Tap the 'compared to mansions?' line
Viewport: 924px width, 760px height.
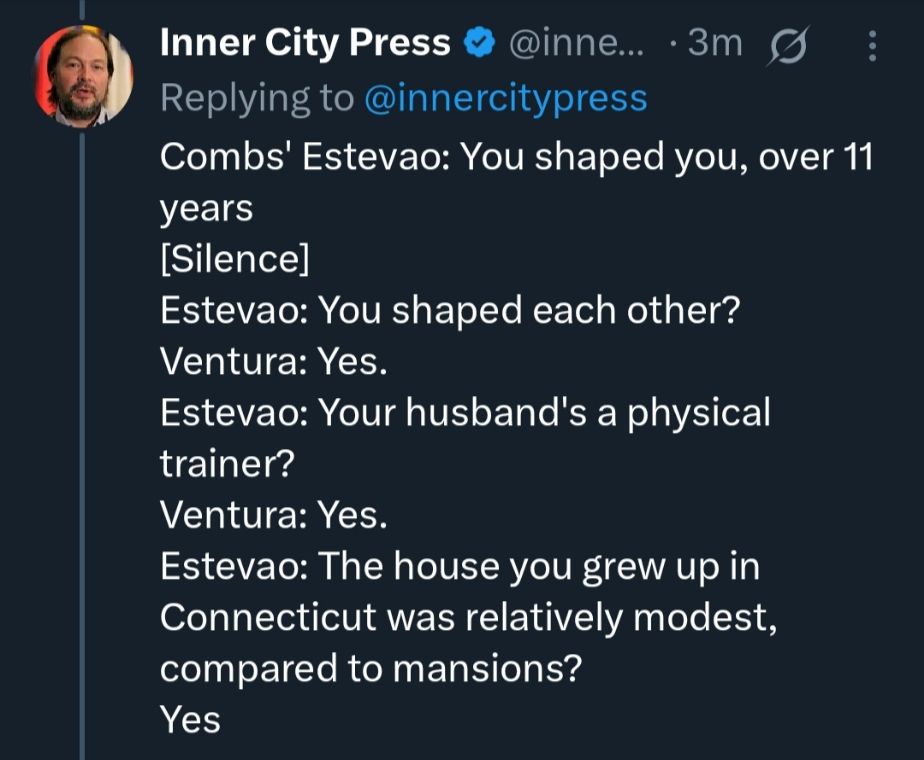(x=370, y=668)
